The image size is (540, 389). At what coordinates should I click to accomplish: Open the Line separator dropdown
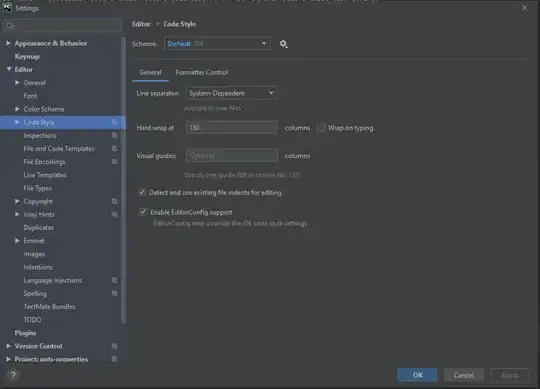[x=231, y=93]
